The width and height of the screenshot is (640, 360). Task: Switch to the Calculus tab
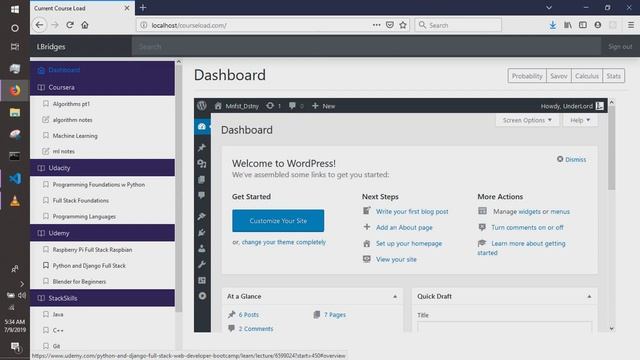(x=587, y=76)
